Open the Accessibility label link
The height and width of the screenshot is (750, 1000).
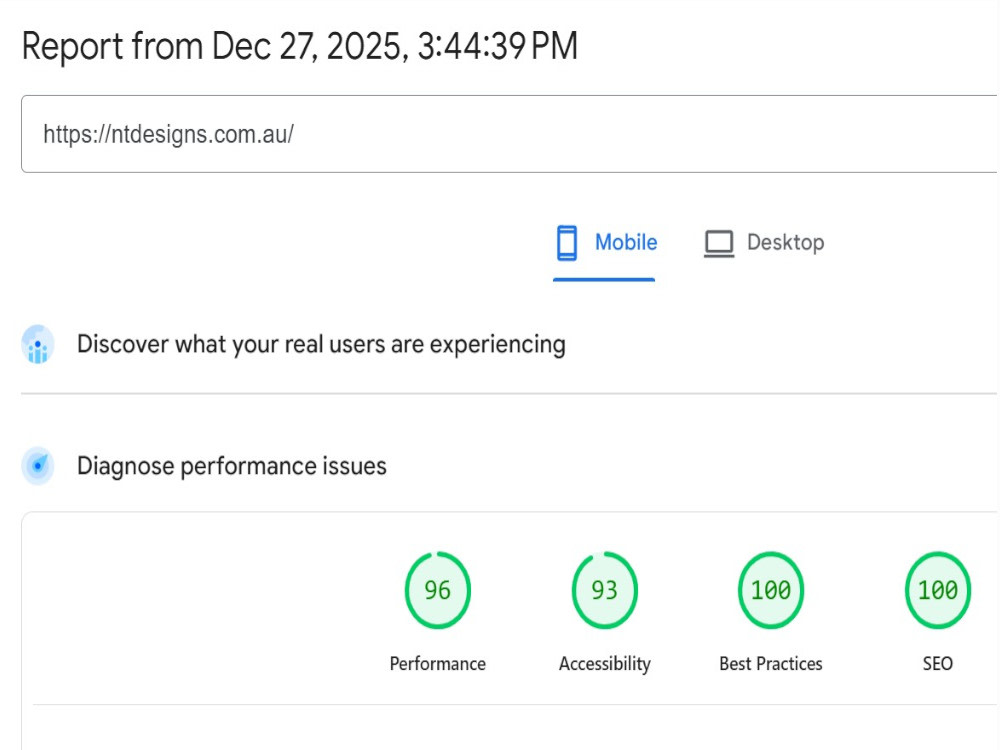coord(605,664)
